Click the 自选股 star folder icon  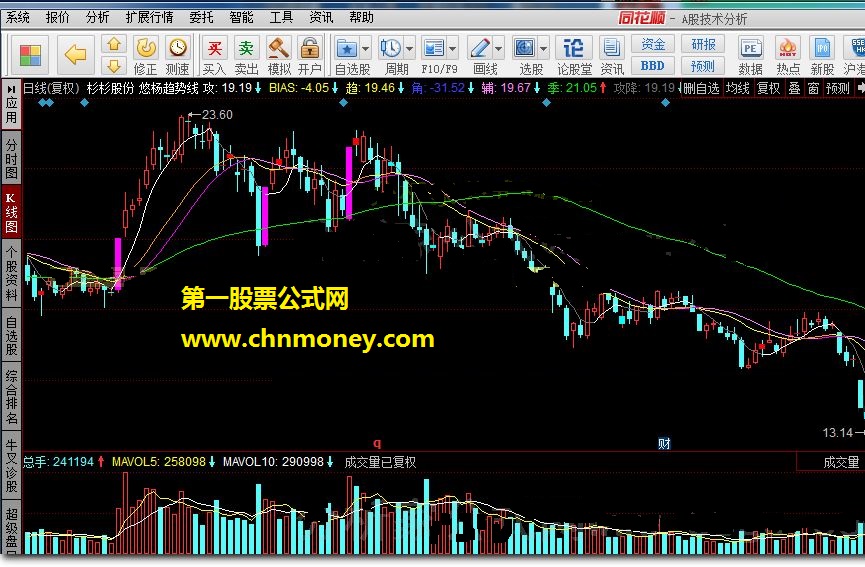tap(347, 49)
